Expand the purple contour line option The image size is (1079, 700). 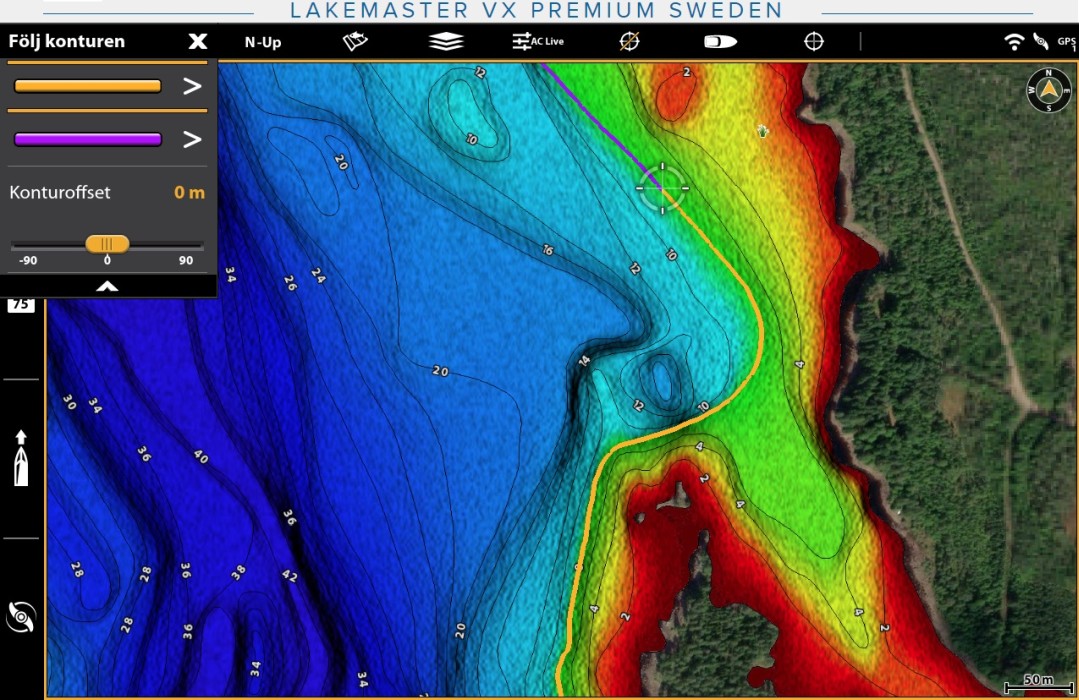tap(192, 139)
